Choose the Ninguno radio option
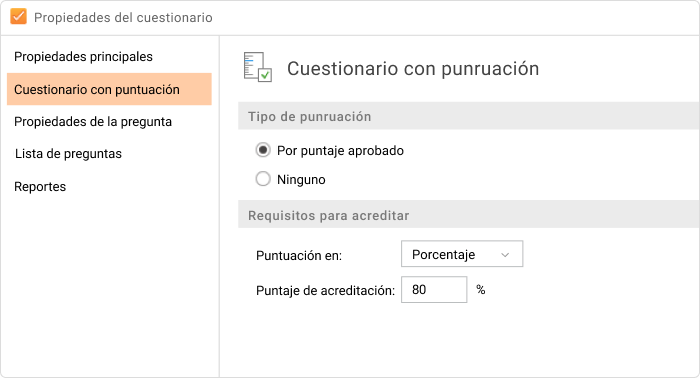This screenshot has width=700, height=378. click(263, 179)
